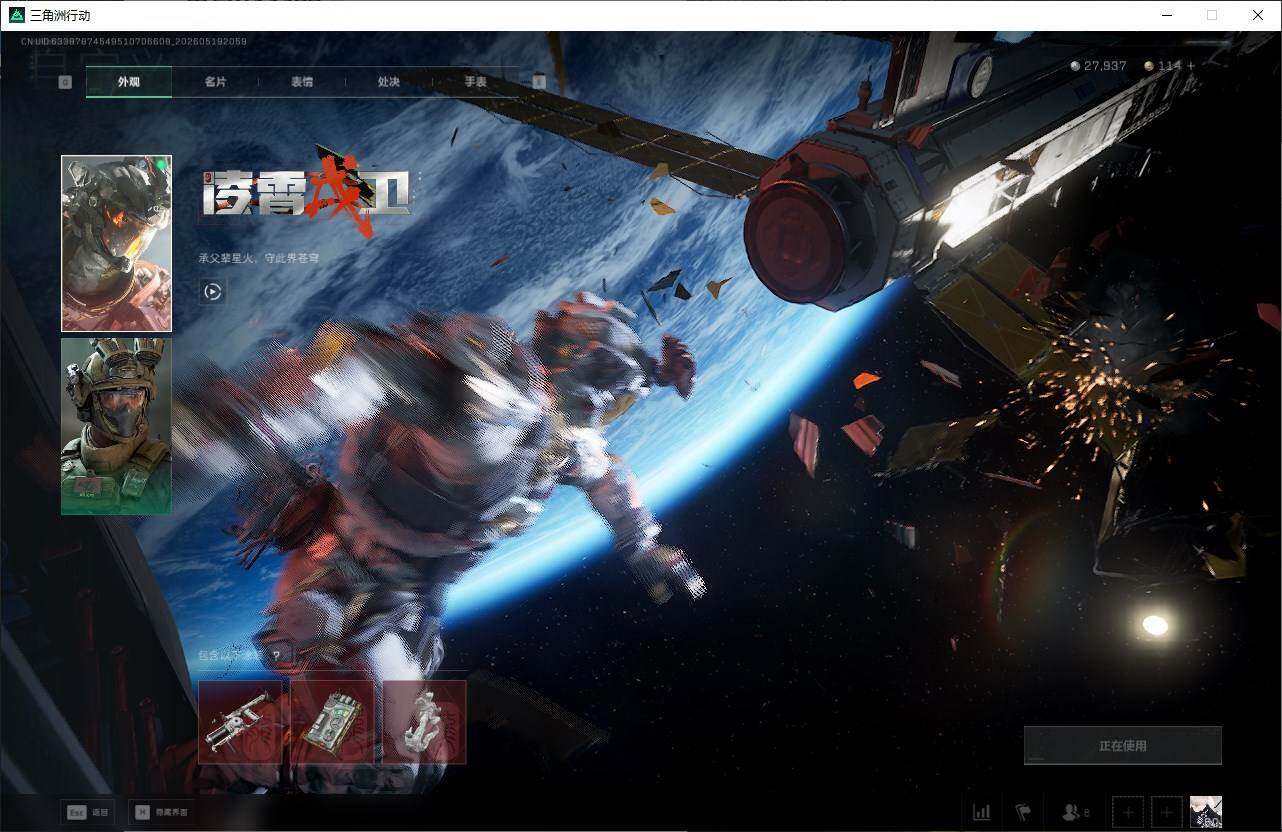Screen dimensions: 1282x832
Task: Open the 手表 tab
Action: [x=475, y=82]
